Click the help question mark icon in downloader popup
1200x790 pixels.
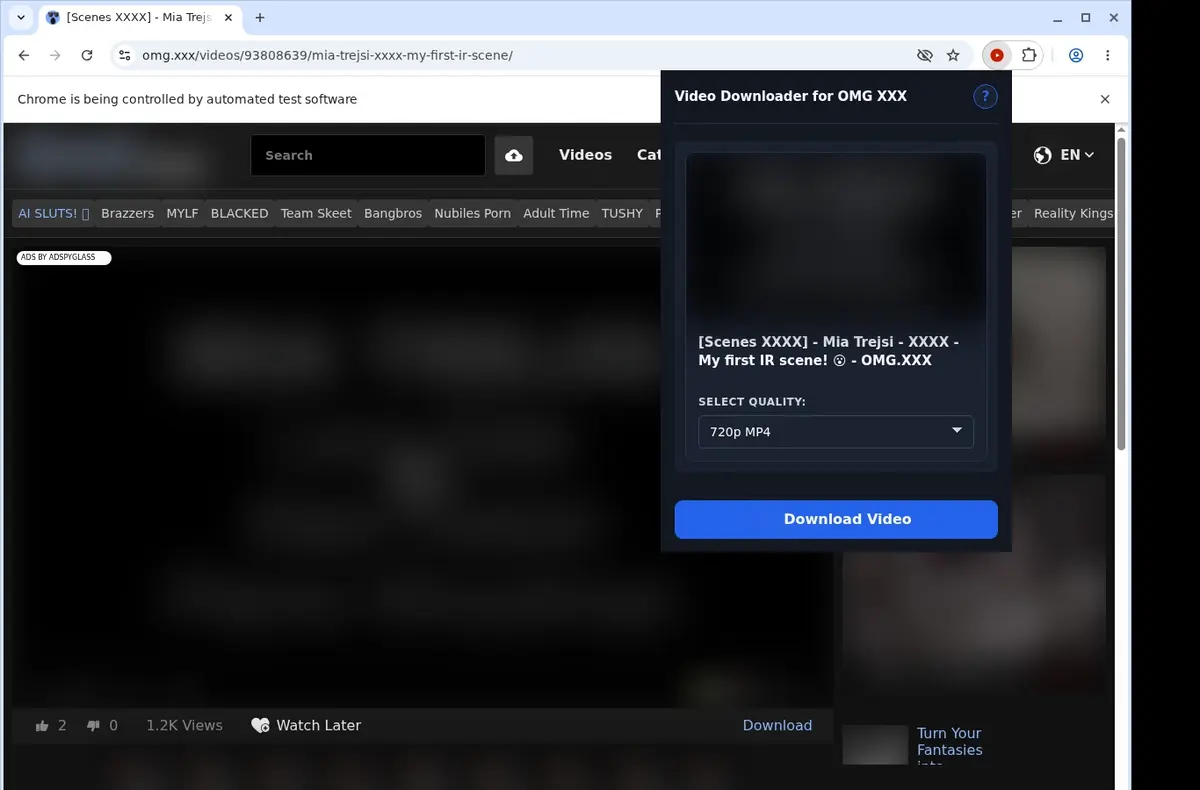tap(985, 96)
